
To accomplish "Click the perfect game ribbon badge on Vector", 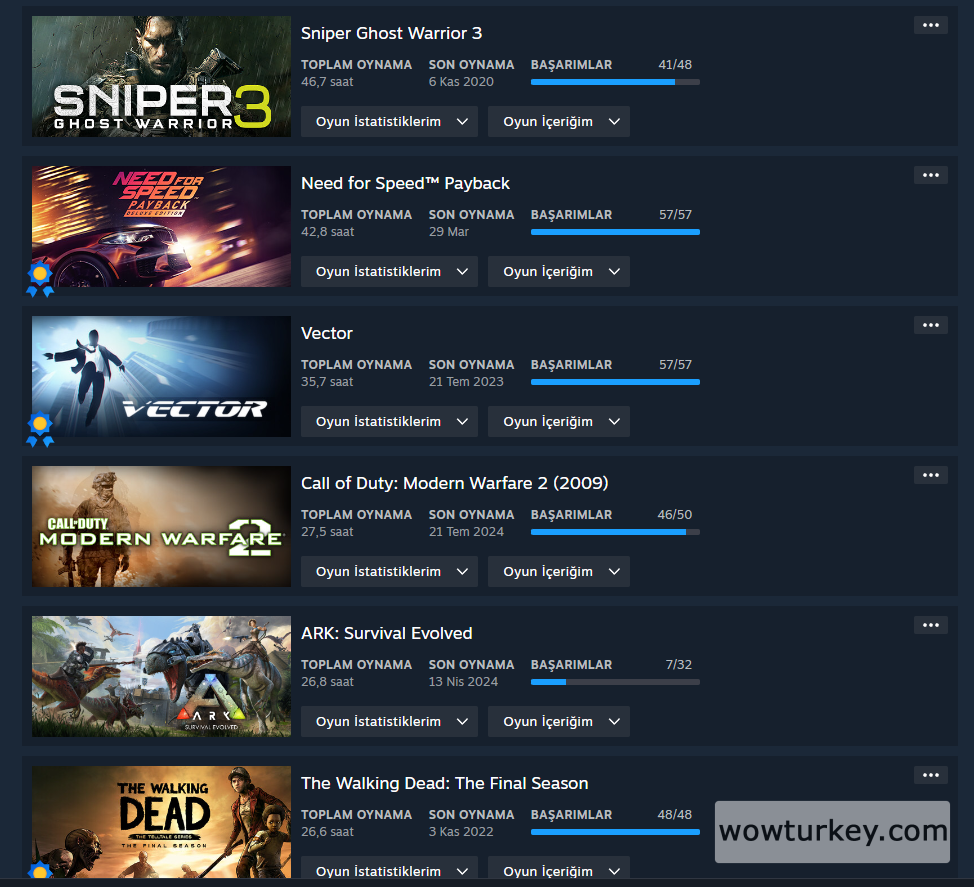I will click(40, 429).
